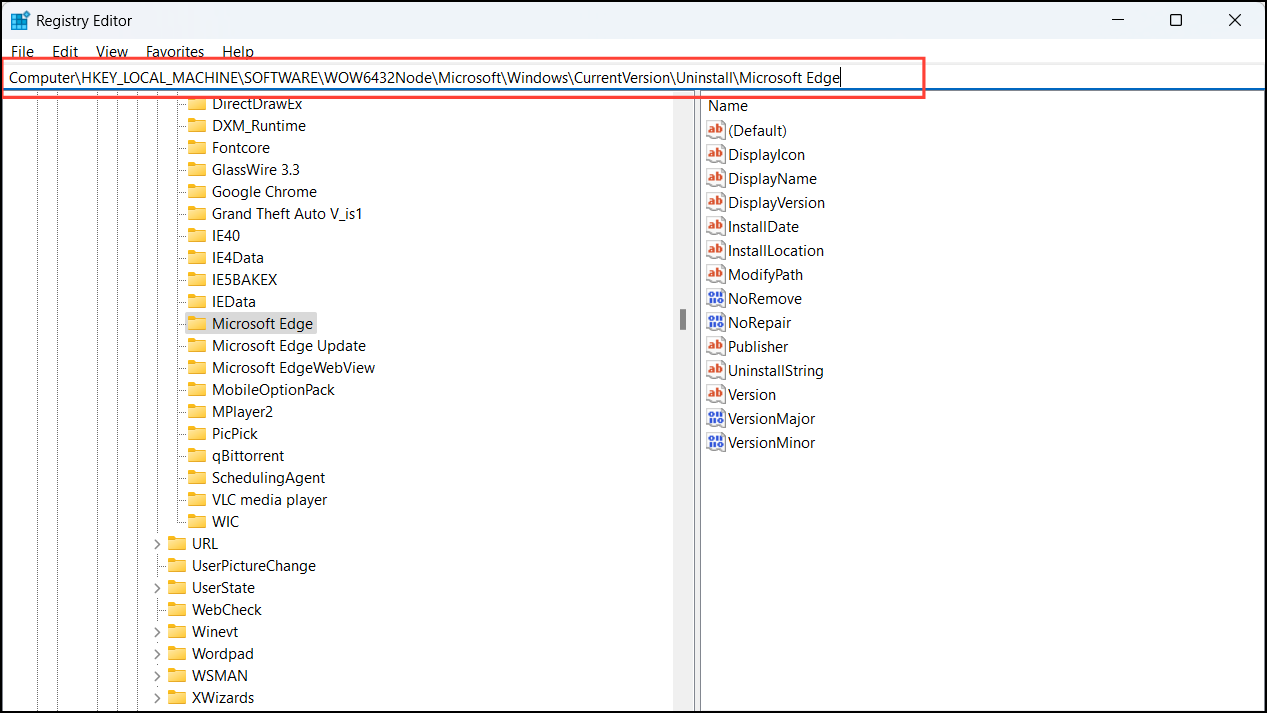
Task: Click the DWORD icon beside NoRemove
Action: 716,298
